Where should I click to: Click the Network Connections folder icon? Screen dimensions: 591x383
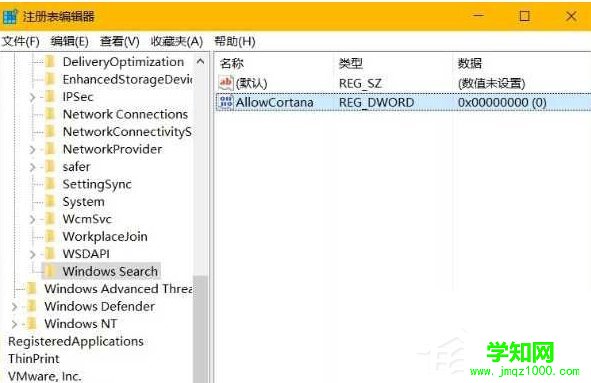click(x=51, y=114)
